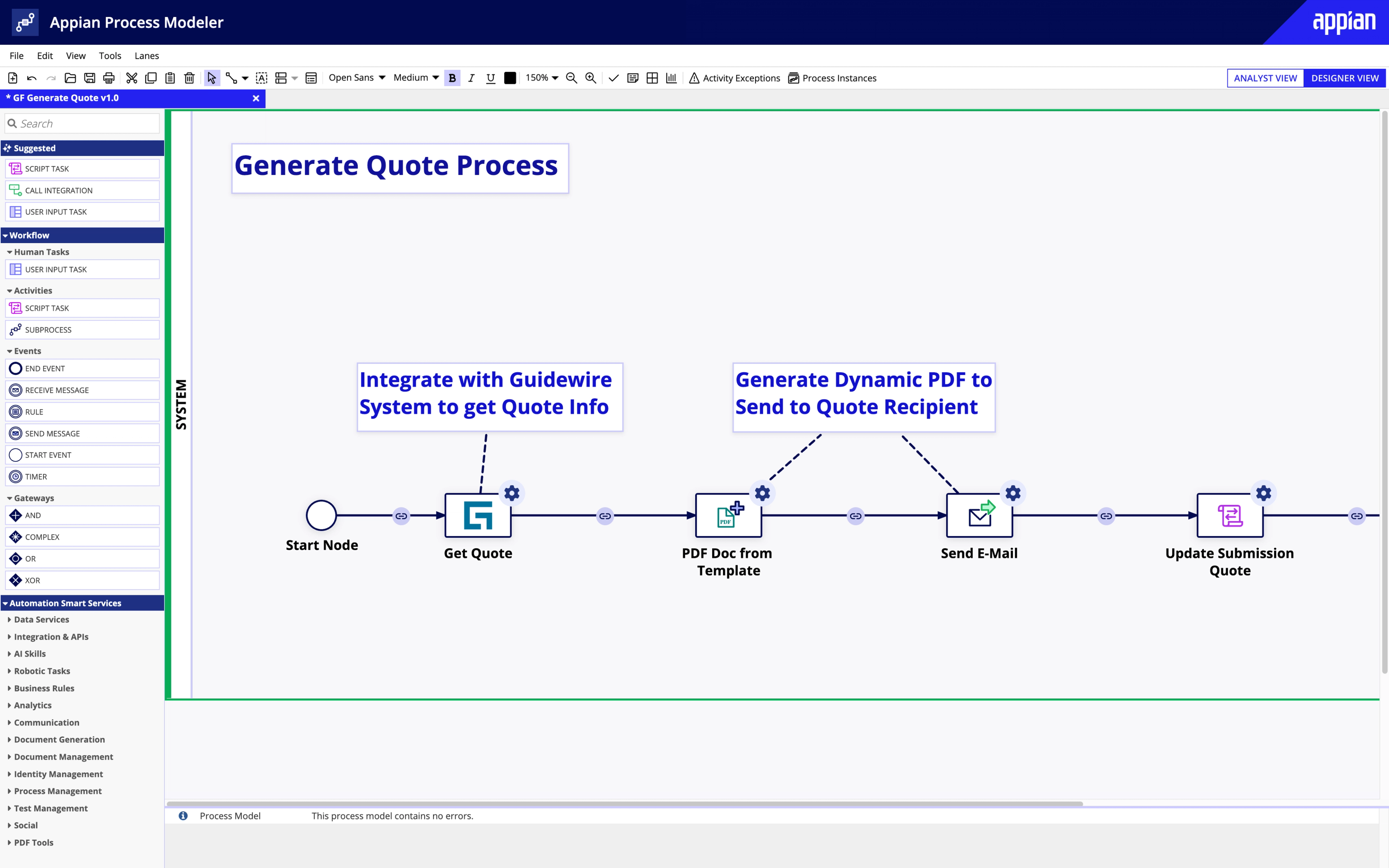Toggle italic formatting
This screenshot has height=868, width=1389.
pos(471,78)
